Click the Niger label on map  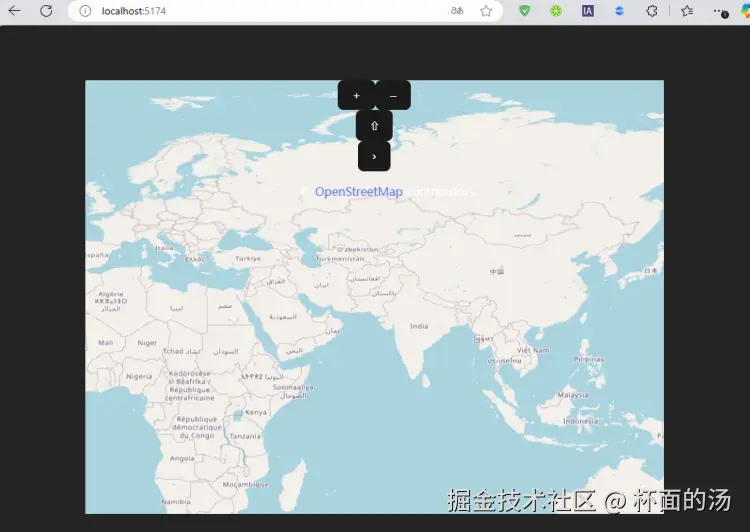(x=147, y=343)
